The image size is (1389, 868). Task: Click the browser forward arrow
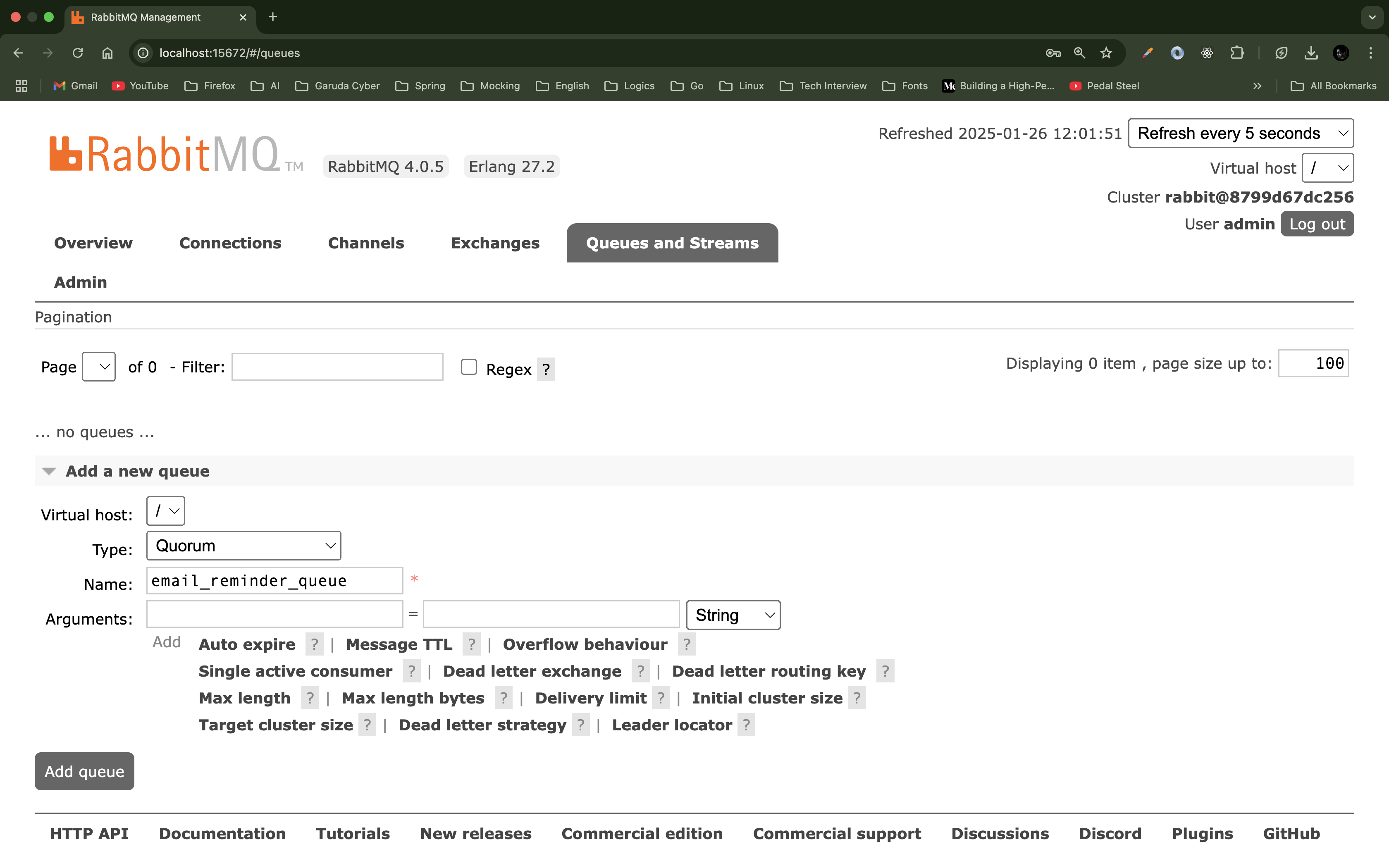48,53
